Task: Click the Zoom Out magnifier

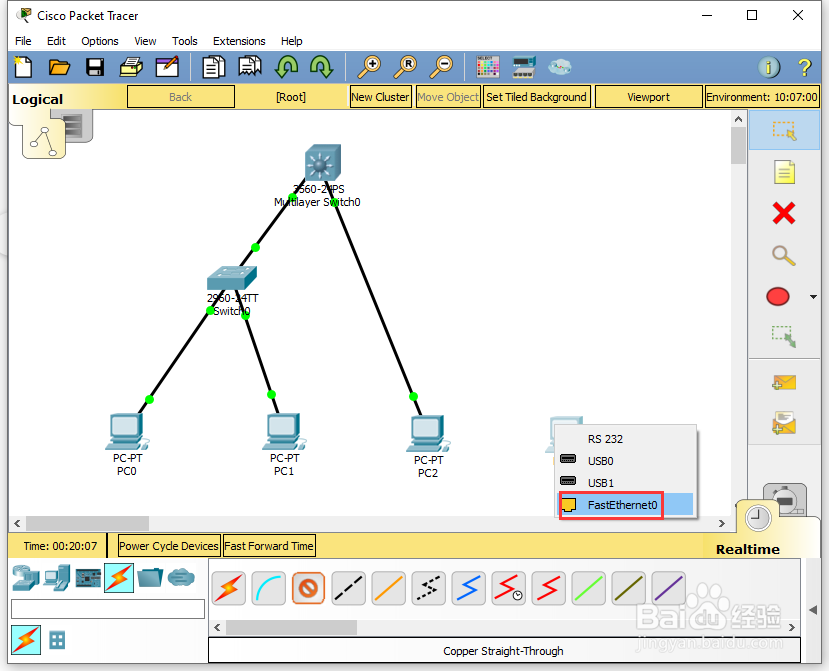Action: tap(440, 67)
